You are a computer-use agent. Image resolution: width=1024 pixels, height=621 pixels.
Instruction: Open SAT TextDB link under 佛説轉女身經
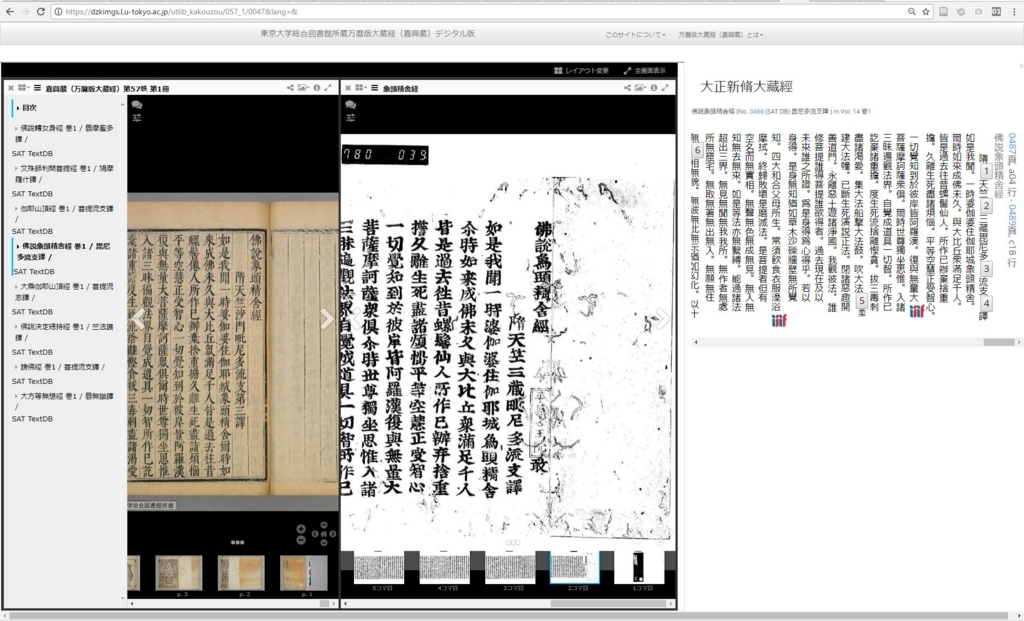tap(32, 153)
